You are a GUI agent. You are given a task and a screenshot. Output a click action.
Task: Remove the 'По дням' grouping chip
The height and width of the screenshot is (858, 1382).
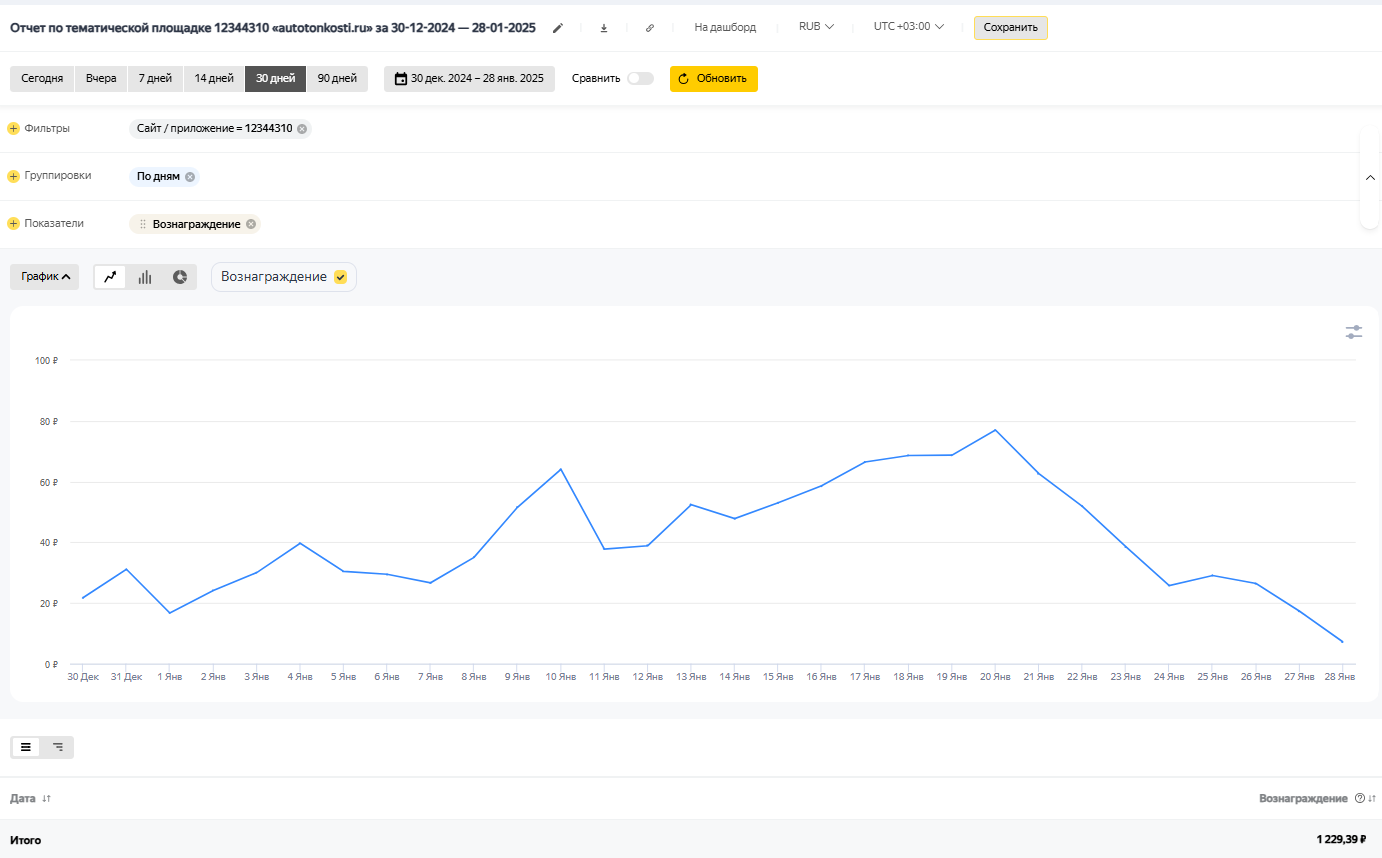point(190,177)
